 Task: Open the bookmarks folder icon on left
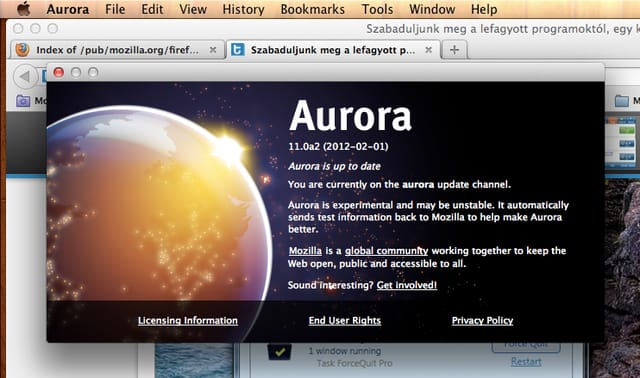tap(23, 100)
